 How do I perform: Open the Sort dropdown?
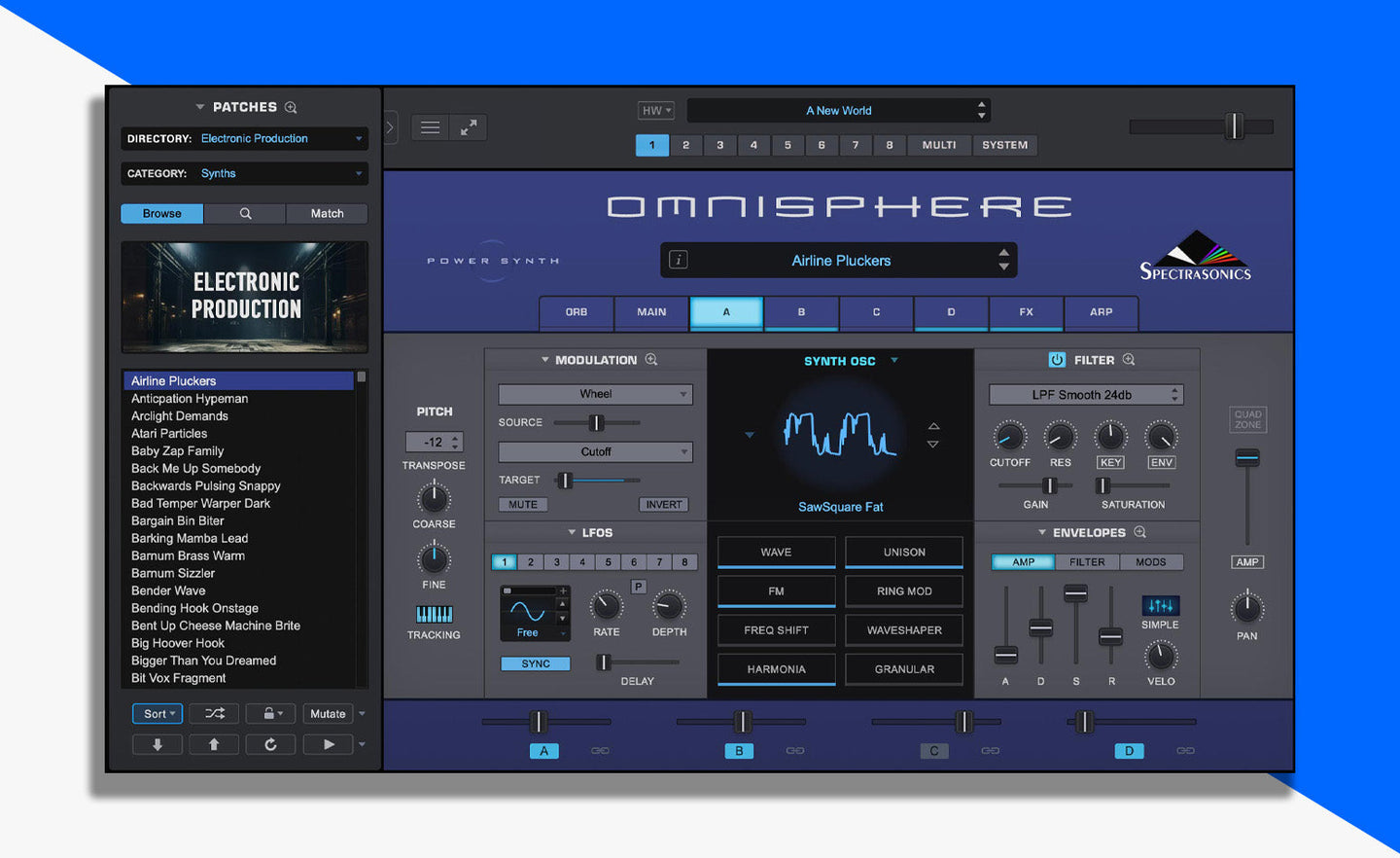157,714
